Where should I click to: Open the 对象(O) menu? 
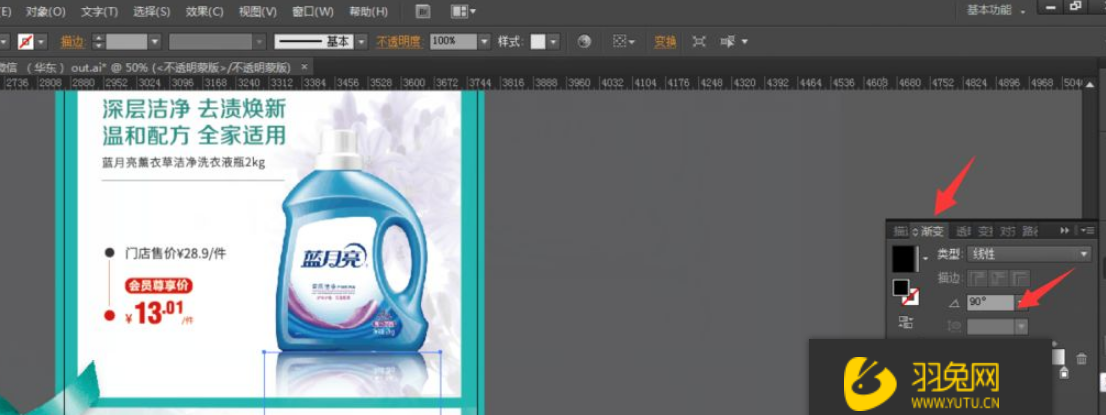coord(45,11)
